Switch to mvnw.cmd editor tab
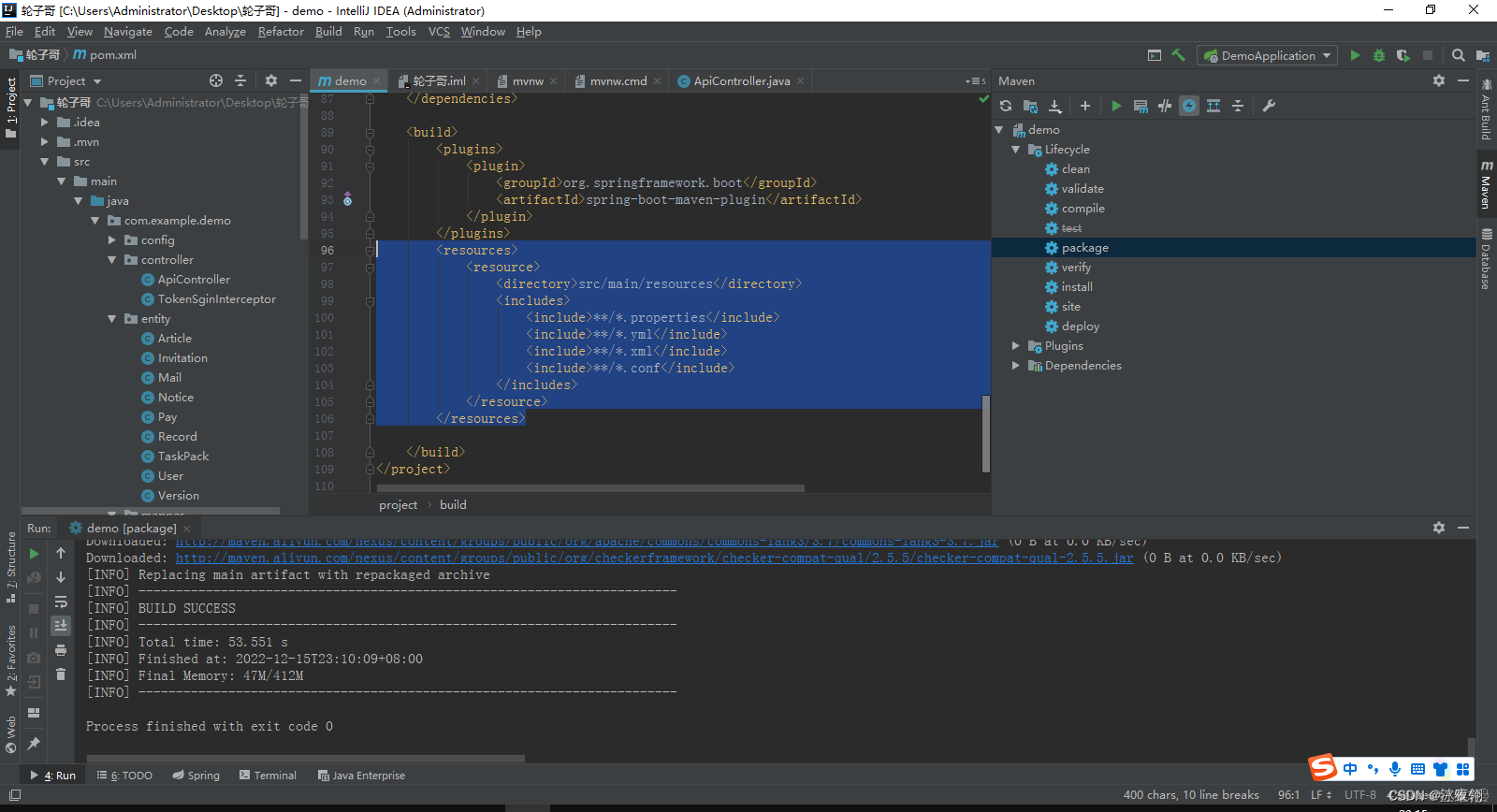The image size is (1497, 812). point(618,80)
